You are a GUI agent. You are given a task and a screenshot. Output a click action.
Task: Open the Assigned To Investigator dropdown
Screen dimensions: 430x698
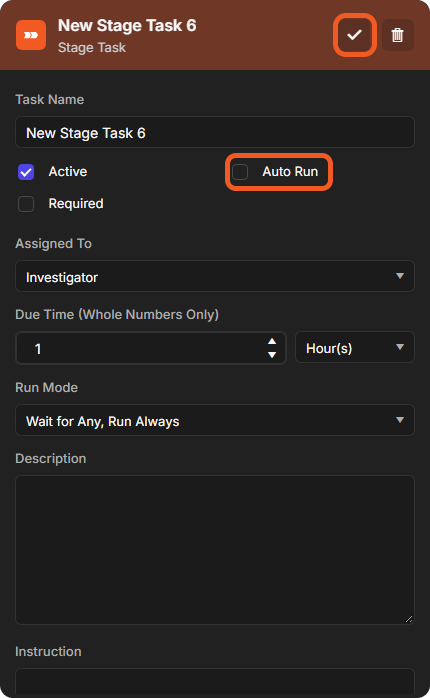pyautogui.click(x=215, y=276)
